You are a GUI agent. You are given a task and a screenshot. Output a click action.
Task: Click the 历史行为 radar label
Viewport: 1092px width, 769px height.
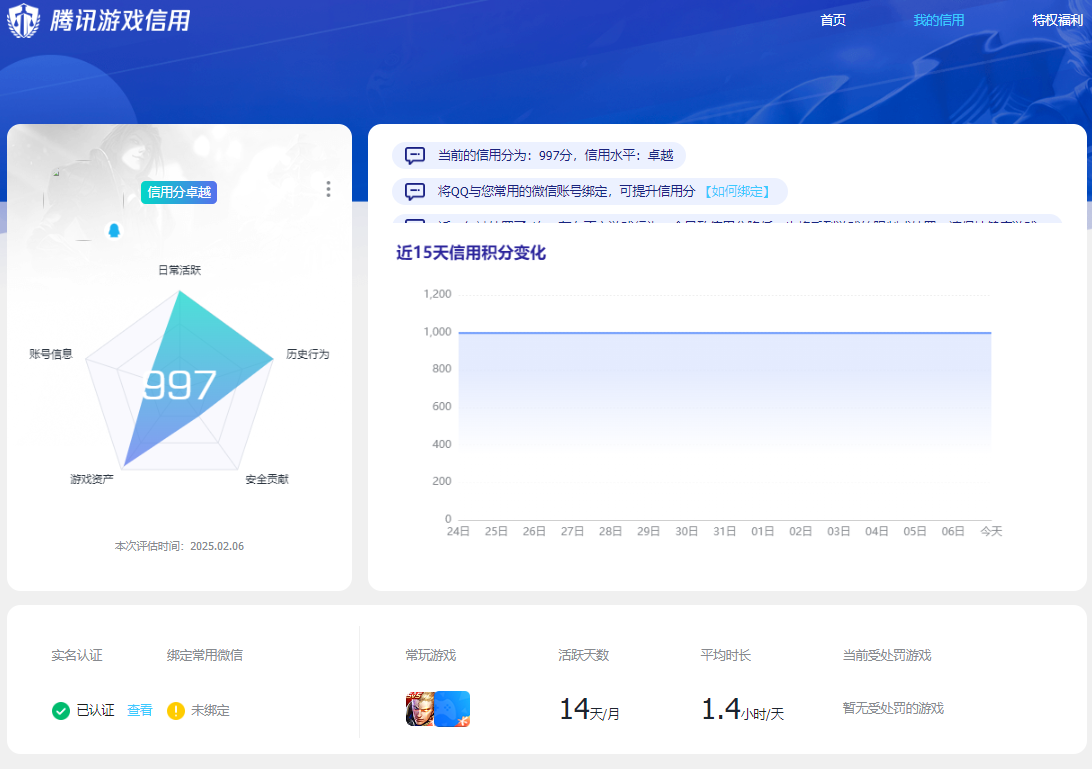[308, 355]
